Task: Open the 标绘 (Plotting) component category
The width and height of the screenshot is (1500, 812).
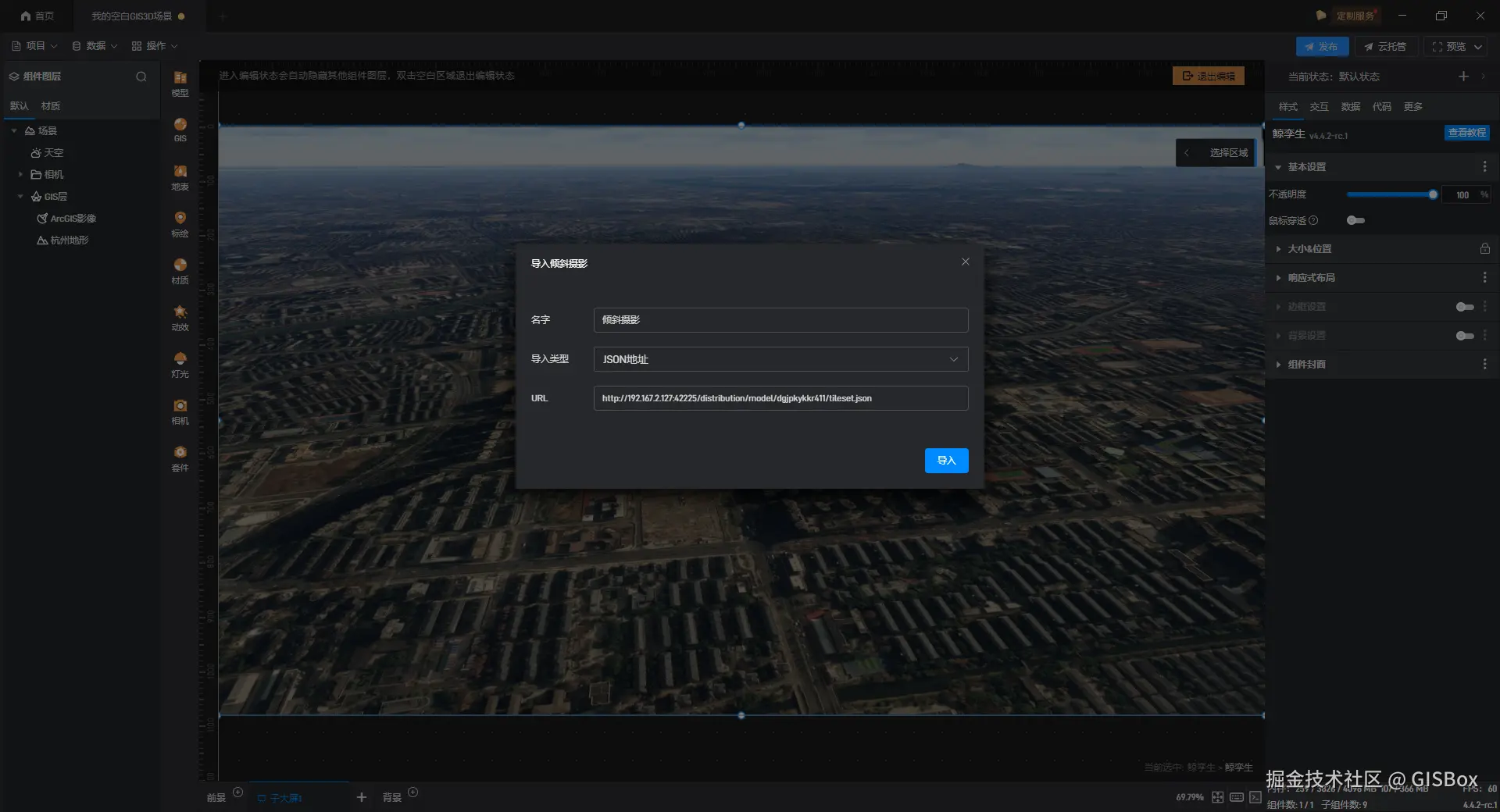Action: click(x=180, y=224)
